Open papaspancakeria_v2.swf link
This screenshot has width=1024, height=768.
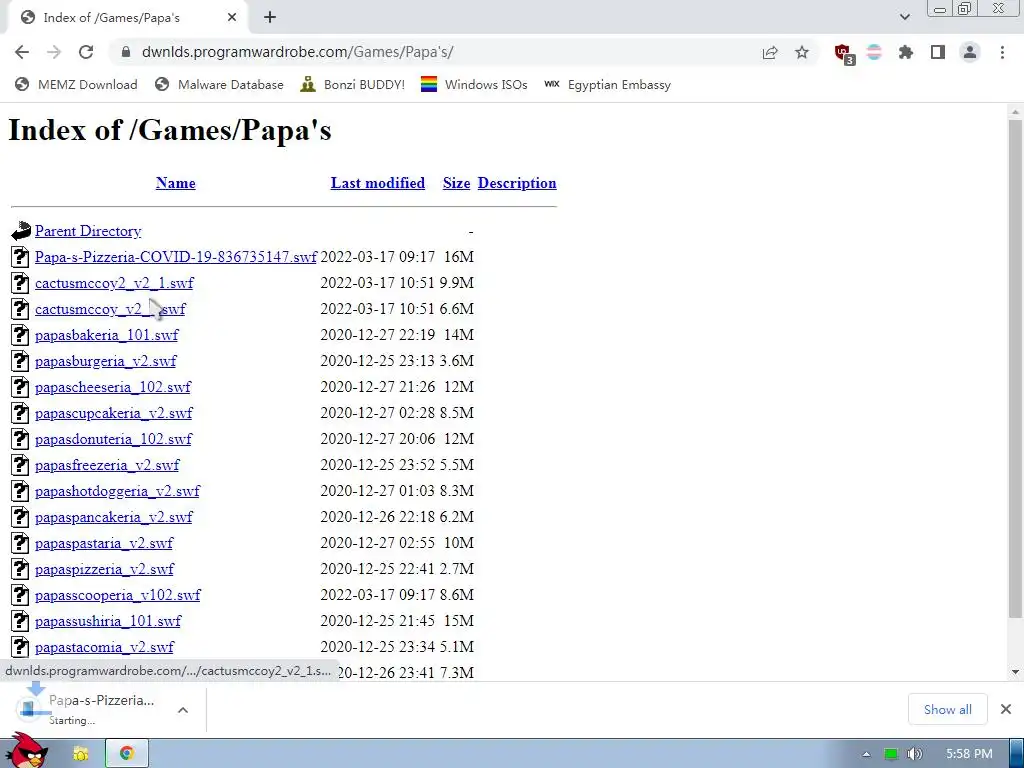pyautogui.click(x=114, y=517)
